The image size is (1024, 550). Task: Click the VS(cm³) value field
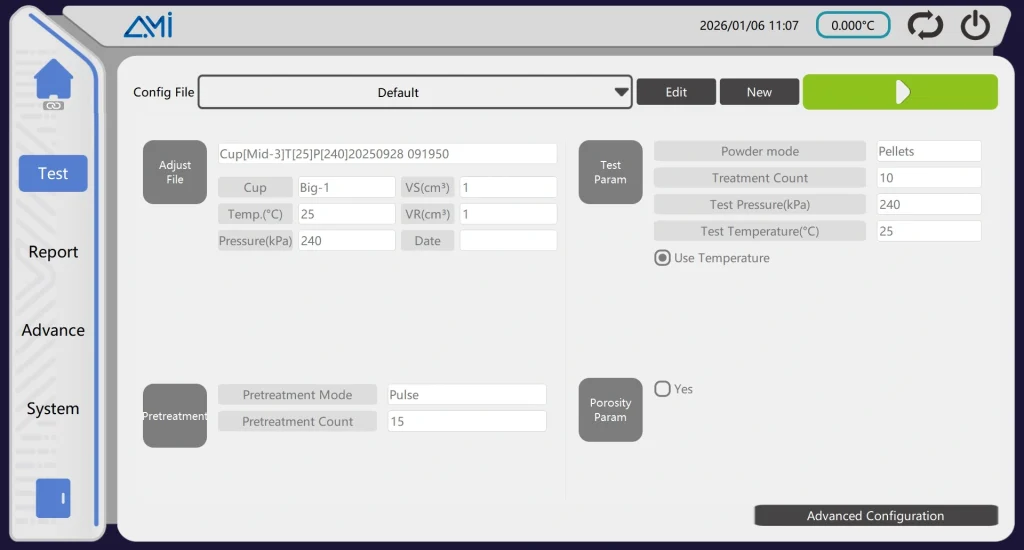[508, 187]
